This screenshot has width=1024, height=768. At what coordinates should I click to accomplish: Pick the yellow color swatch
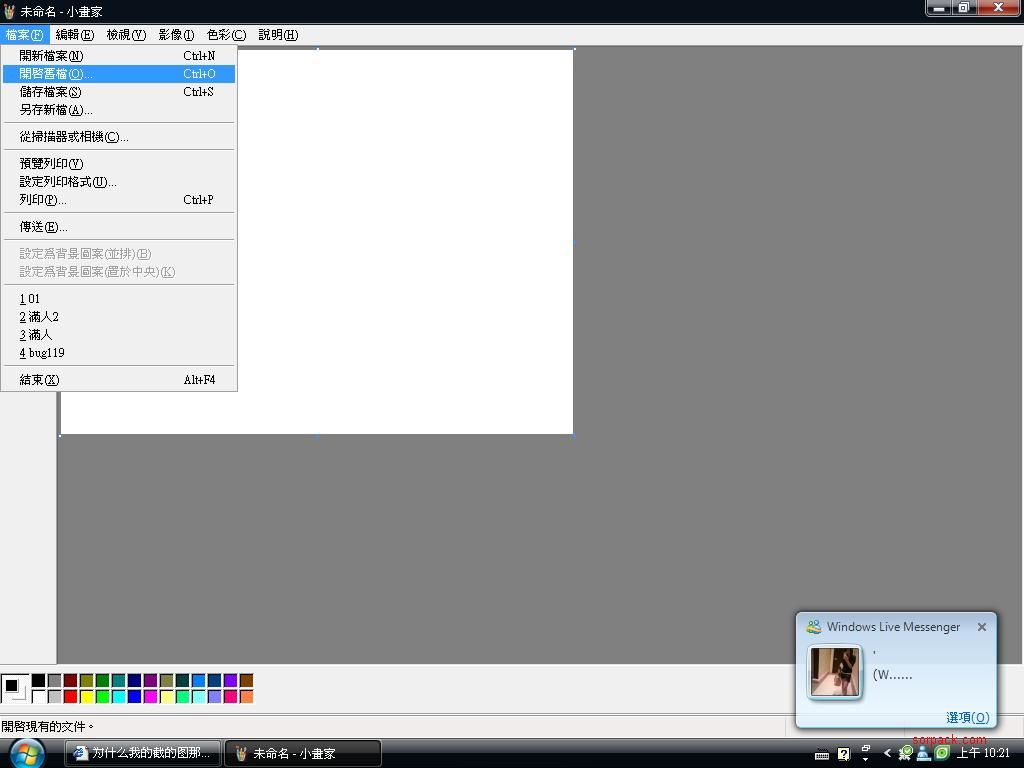[x=86, y=696]
